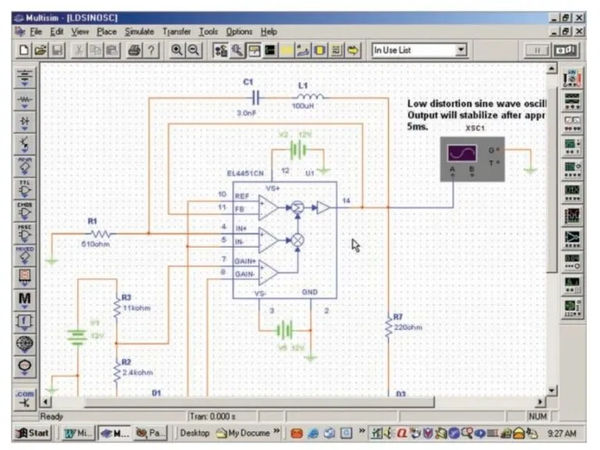600x450 pixels.
Task: Open the Tools menu
Action: point(208,32)
